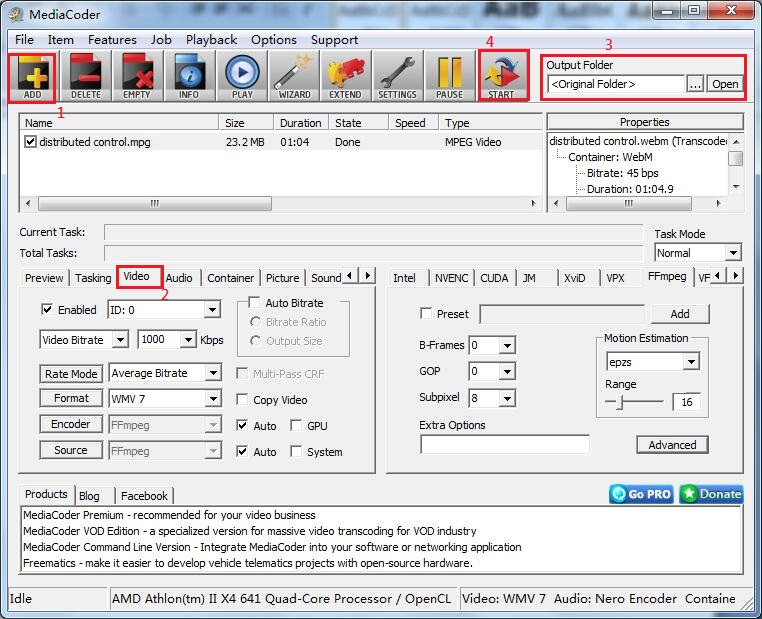The image size is (762, 619).
Task: Click the ADD file toolbar icon
Action: tap(35, 76)
